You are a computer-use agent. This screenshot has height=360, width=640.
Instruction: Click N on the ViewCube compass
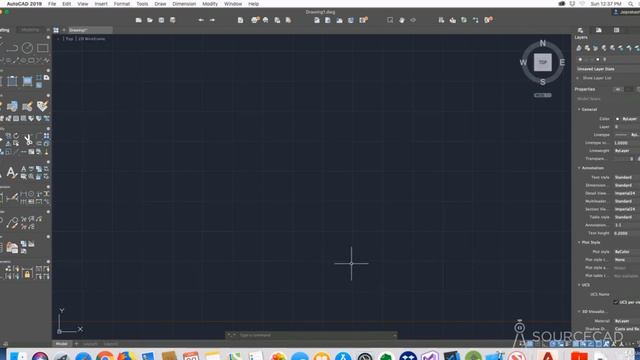pyautogui.click(x=542, y=43)
